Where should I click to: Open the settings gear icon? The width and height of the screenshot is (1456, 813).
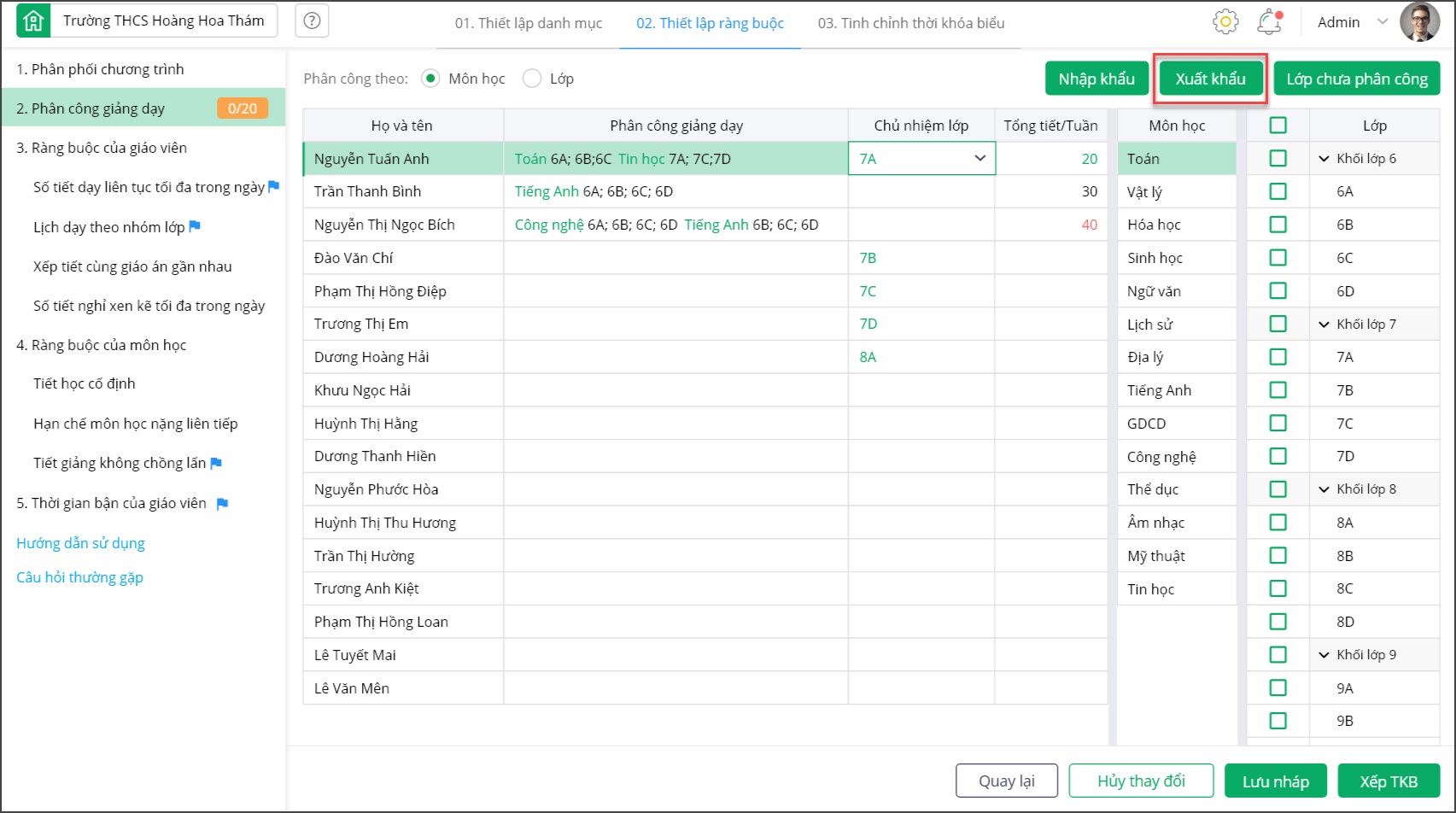[x=1225, y=22]
